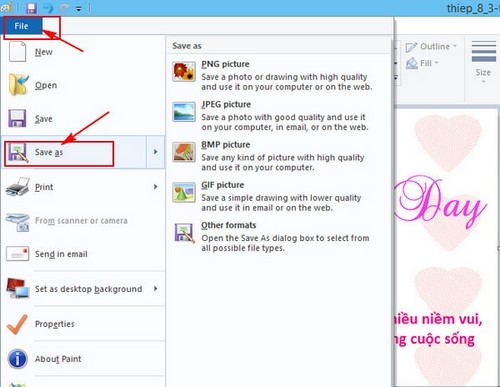The width and height of the screenshot is (500, 387).
Task: Save as GIF picture heading
Action: tap(223, 185)
